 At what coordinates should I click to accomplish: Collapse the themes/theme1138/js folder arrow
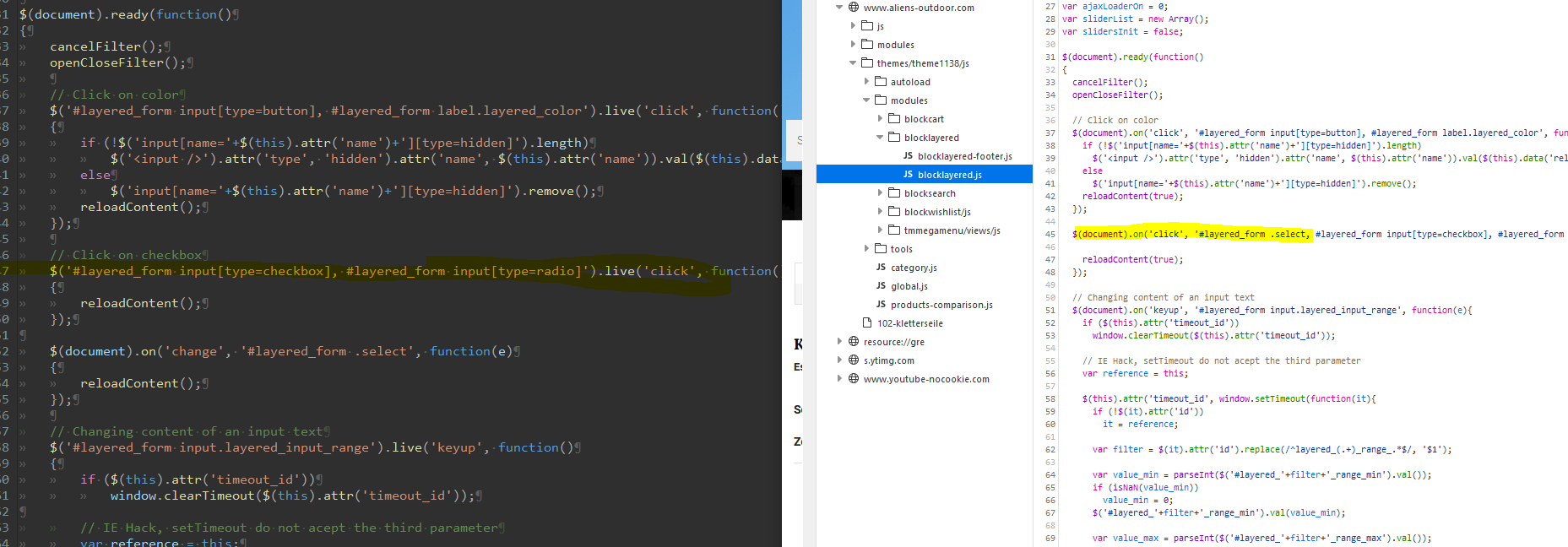pos(853,63)
